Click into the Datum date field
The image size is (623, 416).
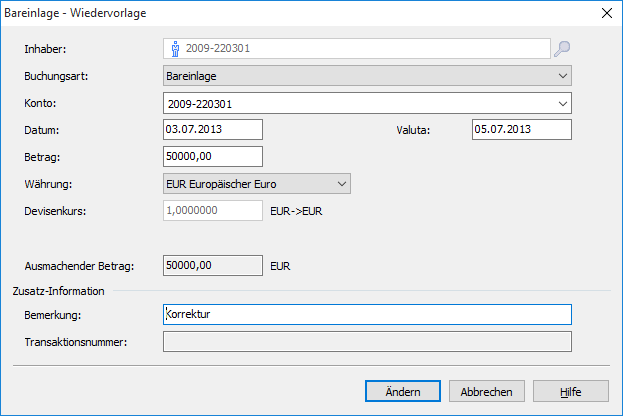pos(212,130)
